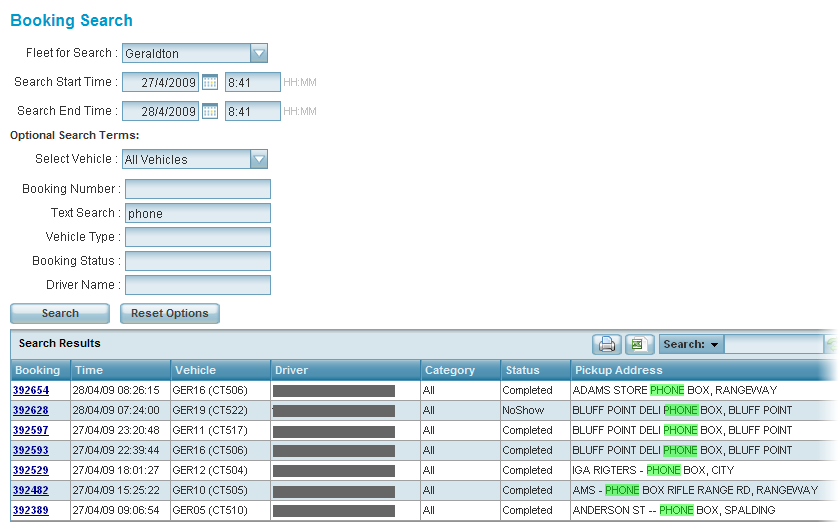Print the search results
The image size is (839, 529).
pyautogui.click(x=606, y=345)
